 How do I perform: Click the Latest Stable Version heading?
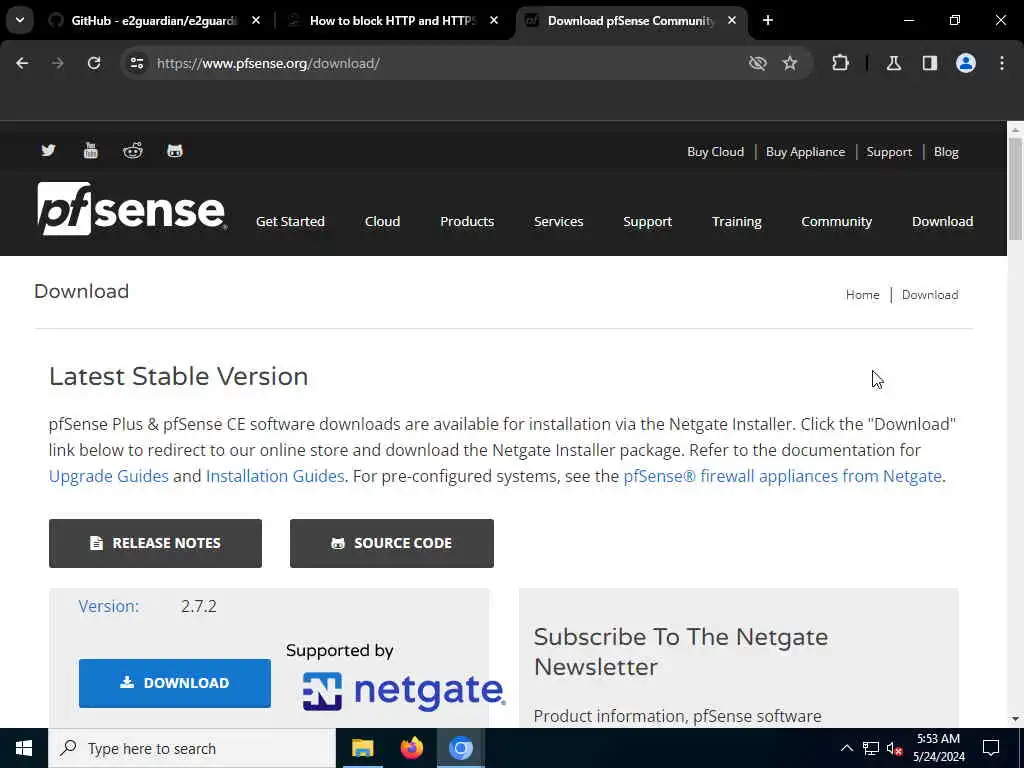178,377
